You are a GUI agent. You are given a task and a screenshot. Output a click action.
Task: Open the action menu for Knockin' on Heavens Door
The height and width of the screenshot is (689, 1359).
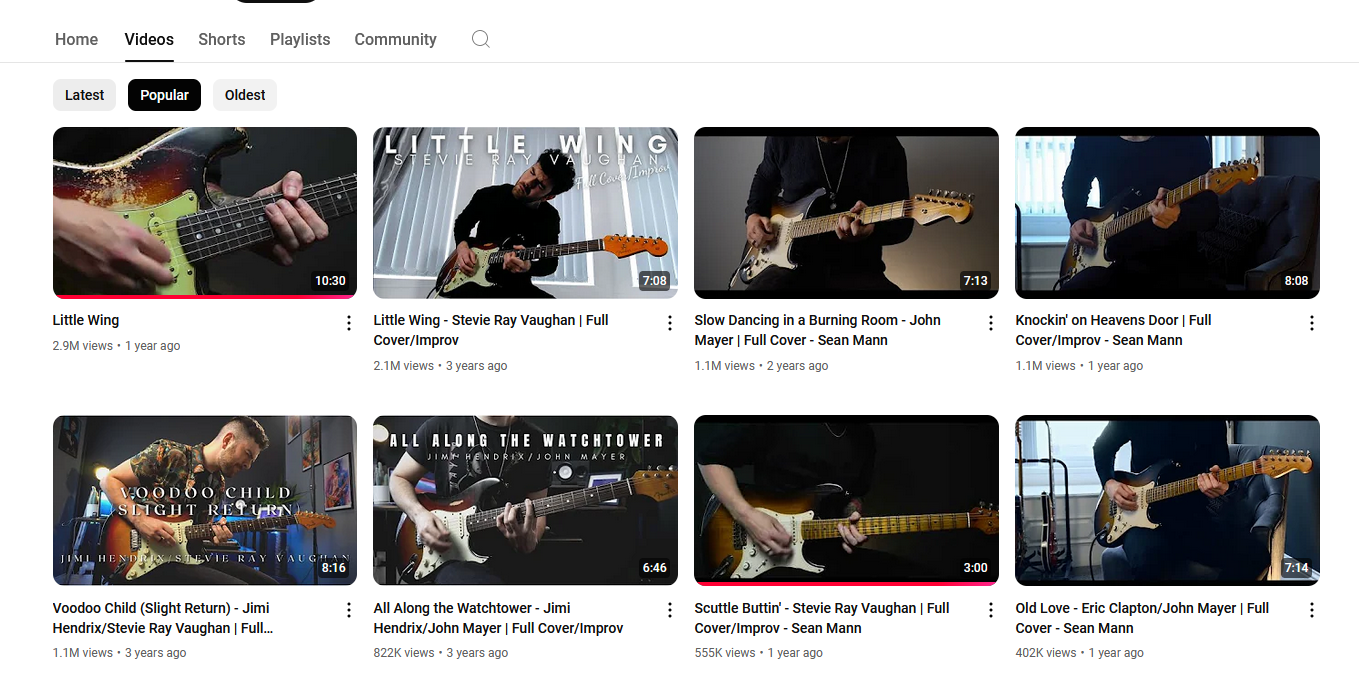pos(1312,323)
